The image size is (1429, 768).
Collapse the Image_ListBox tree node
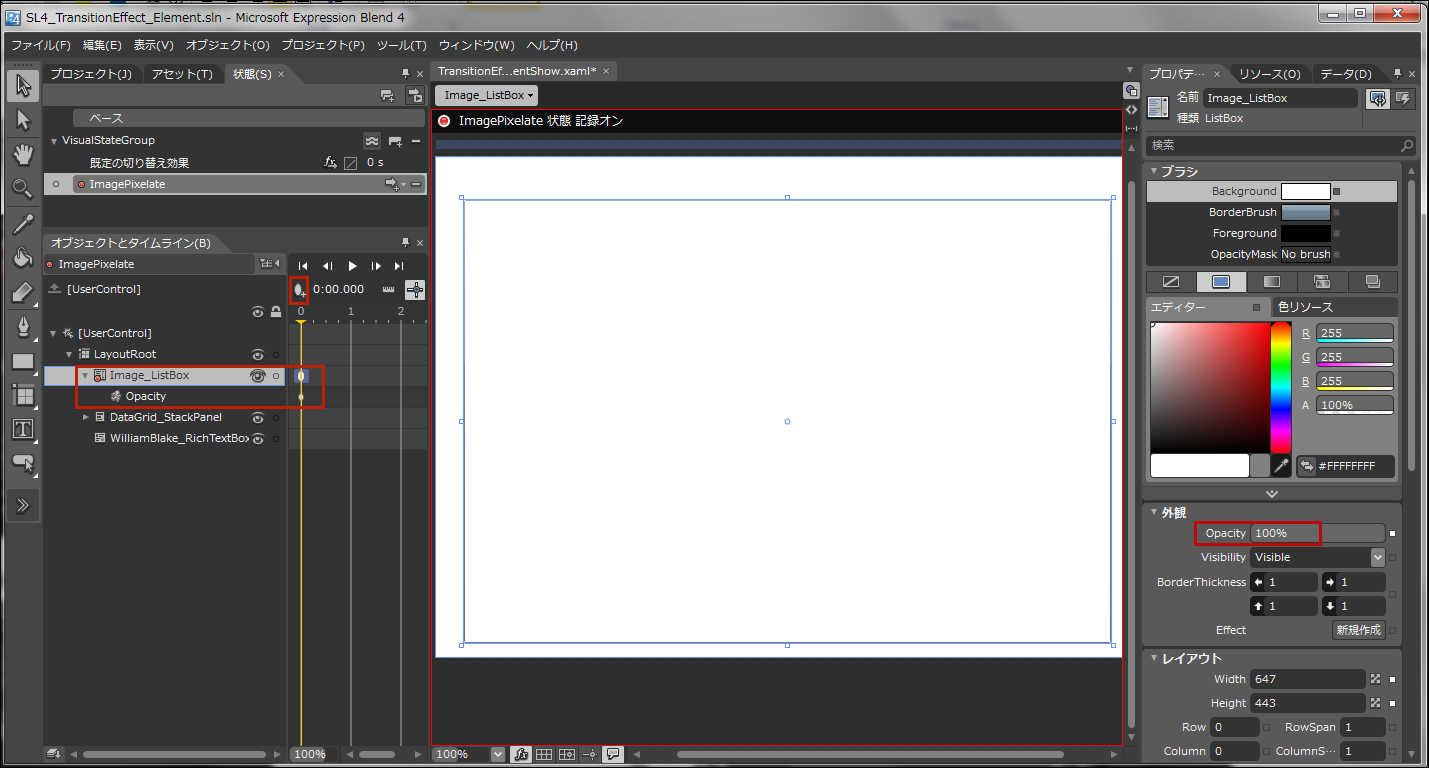pos(85,376)
